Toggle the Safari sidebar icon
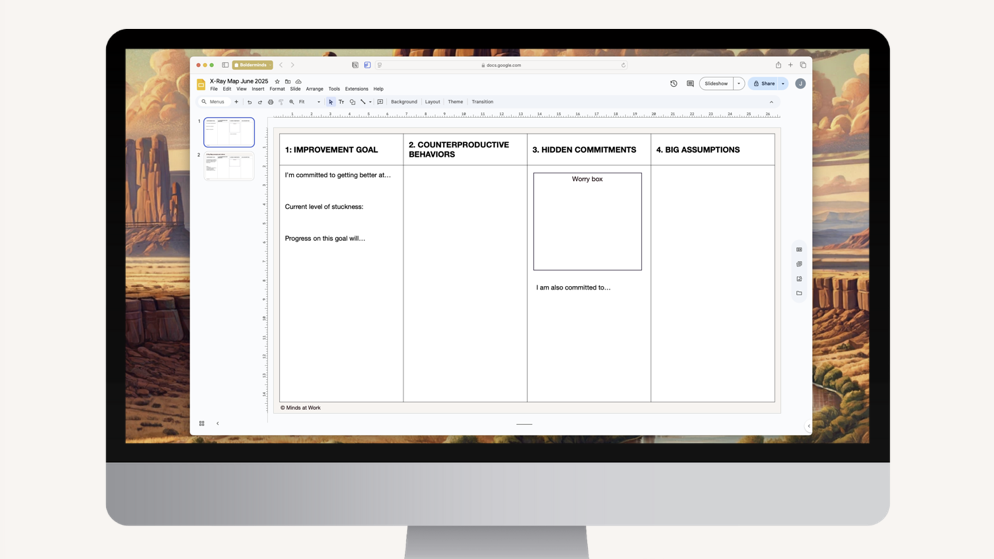 click(225, 65)
